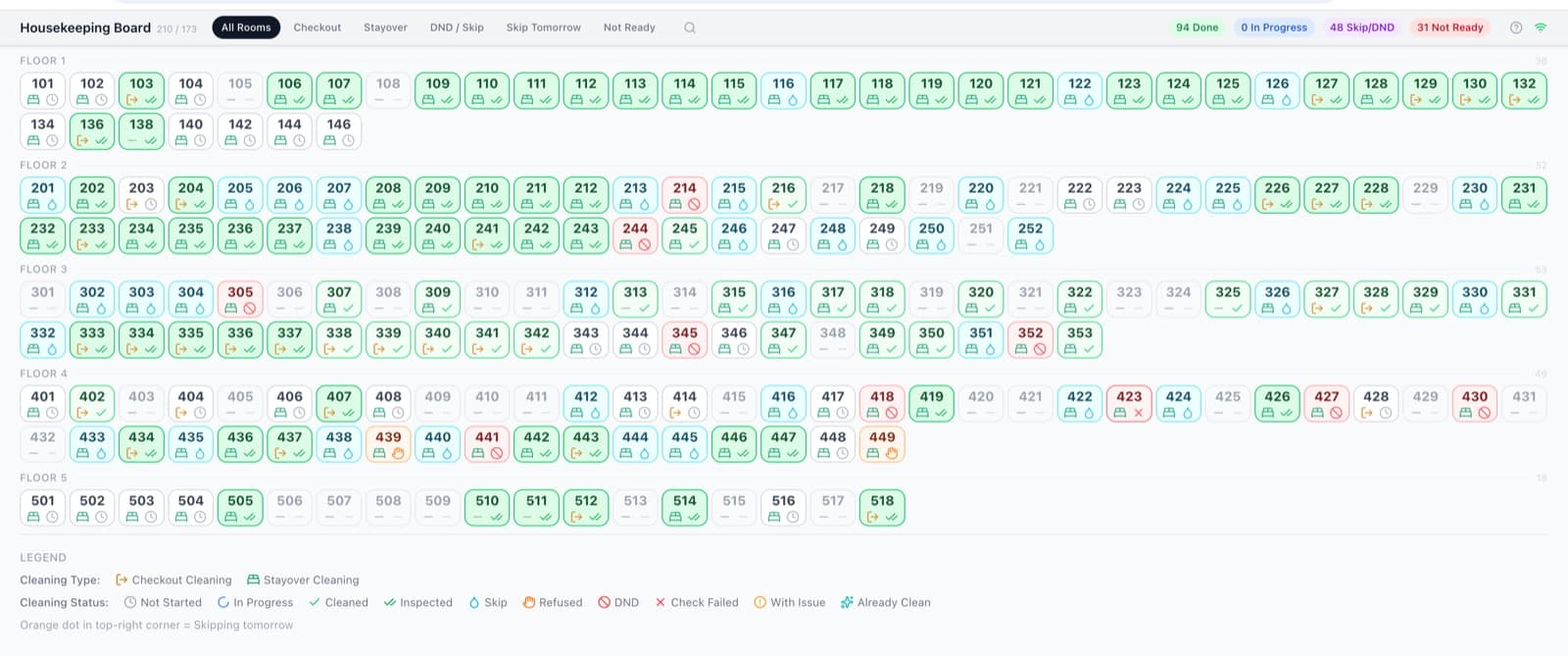Open the Not Ready tab

(x=629, y=27)
